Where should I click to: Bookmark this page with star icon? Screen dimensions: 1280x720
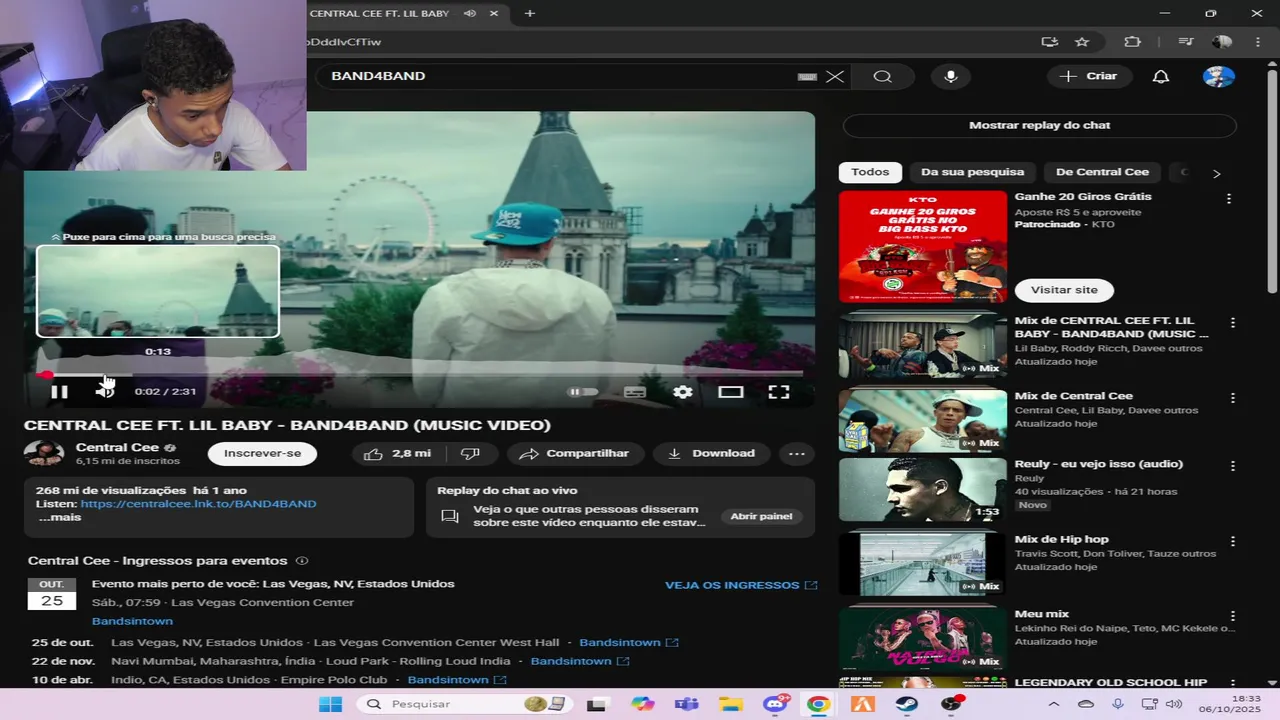tap(1082, 42)
